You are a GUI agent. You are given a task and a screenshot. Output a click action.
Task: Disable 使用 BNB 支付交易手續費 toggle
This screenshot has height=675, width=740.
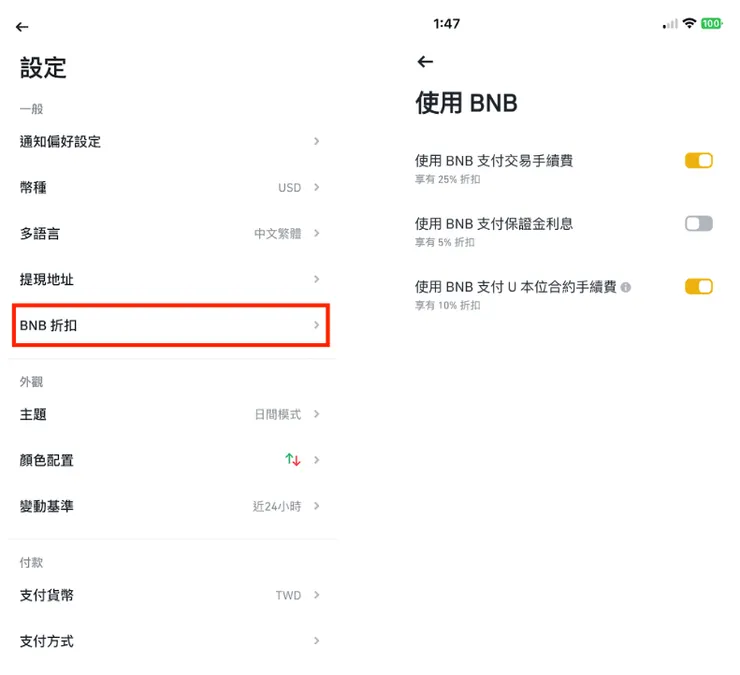tap(698, 160)
